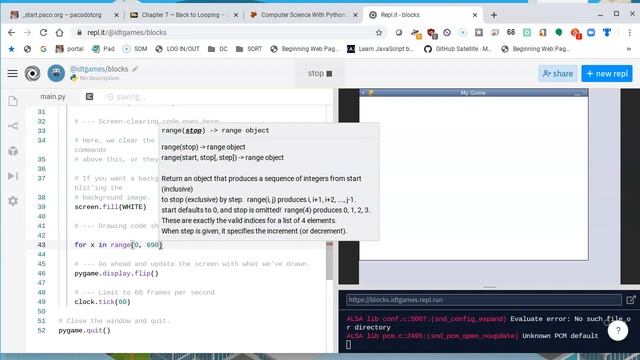Stop the running program
Screen dimensions: 640x360
[320, 73]
